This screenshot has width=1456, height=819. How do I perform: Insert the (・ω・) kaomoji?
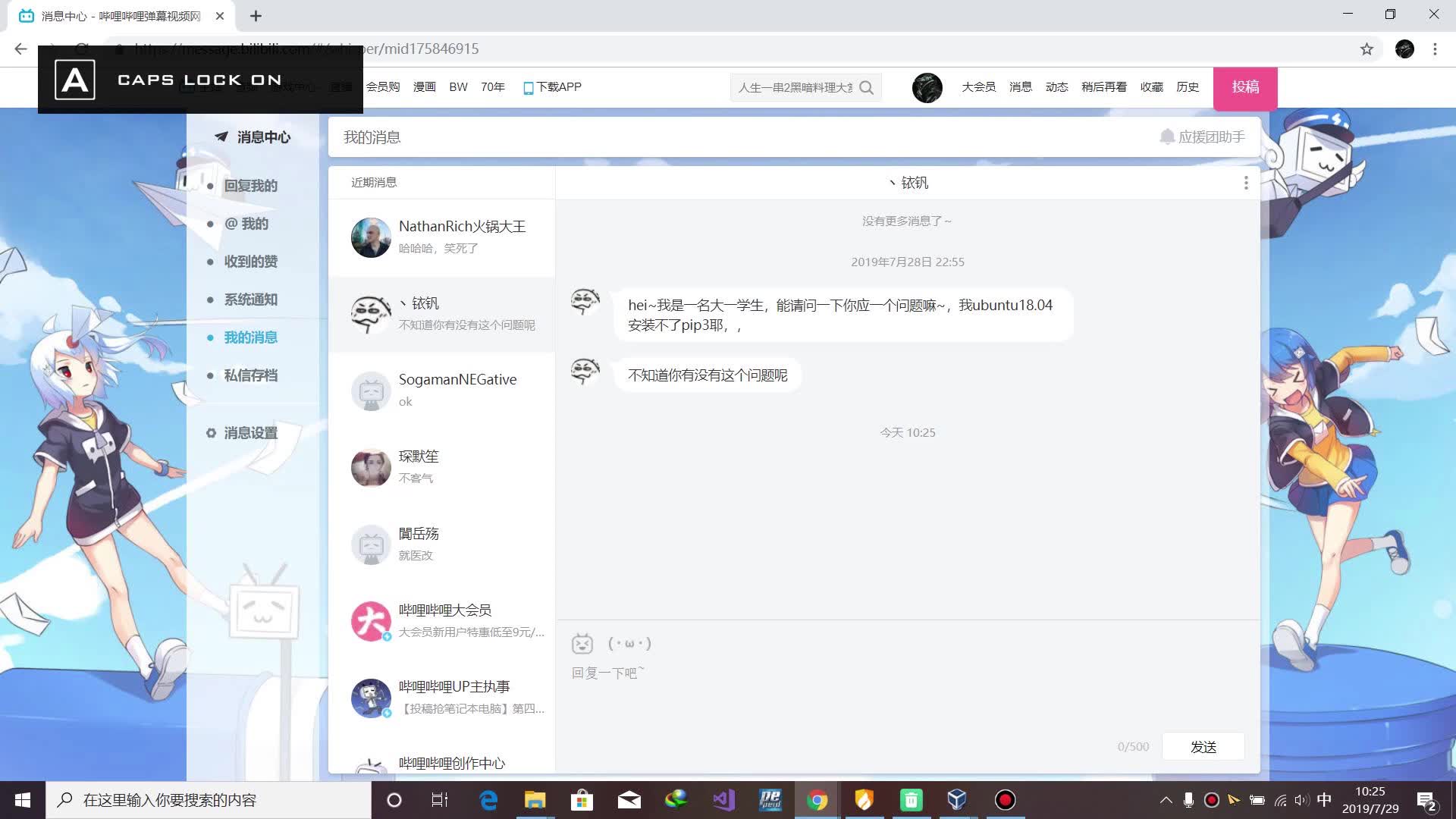pos(629,642)
